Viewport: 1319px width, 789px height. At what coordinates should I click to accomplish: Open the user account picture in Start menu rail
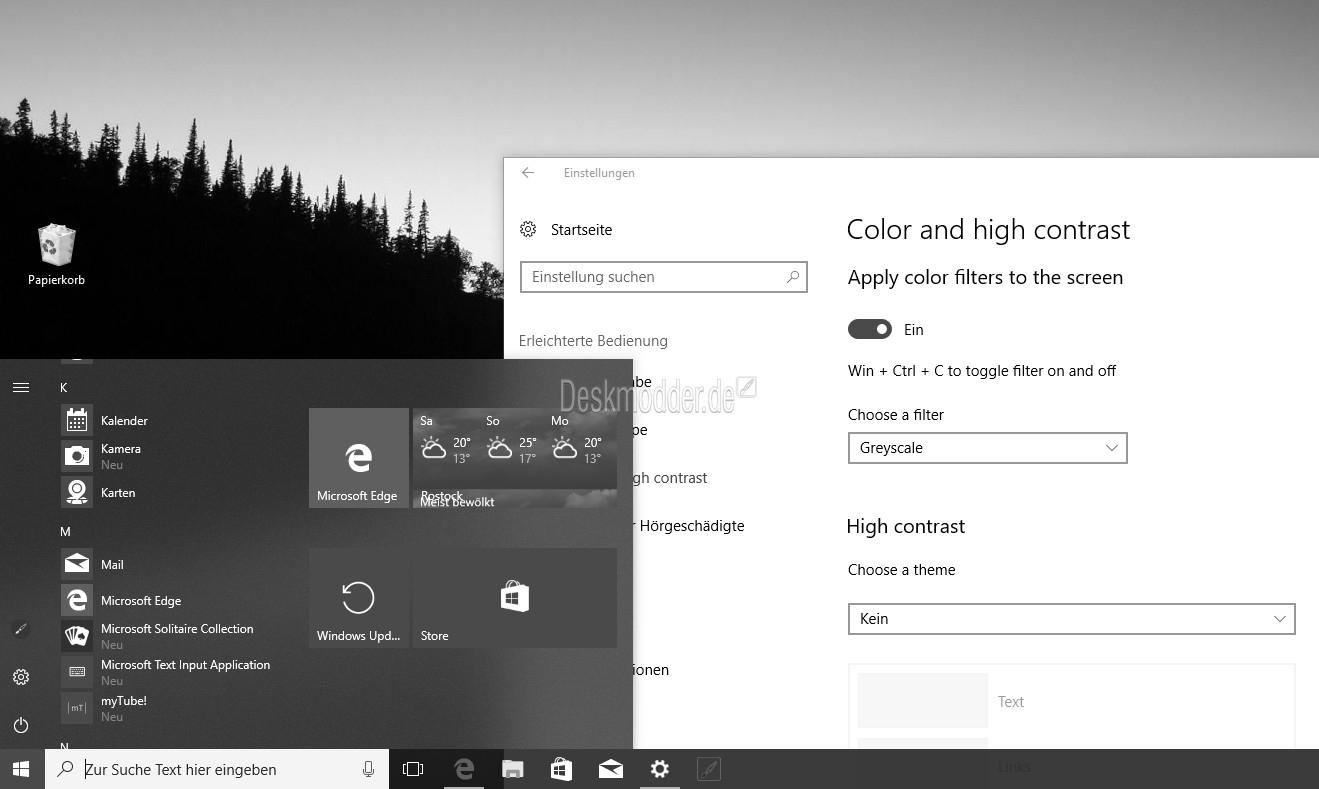(x=21, y=629)
